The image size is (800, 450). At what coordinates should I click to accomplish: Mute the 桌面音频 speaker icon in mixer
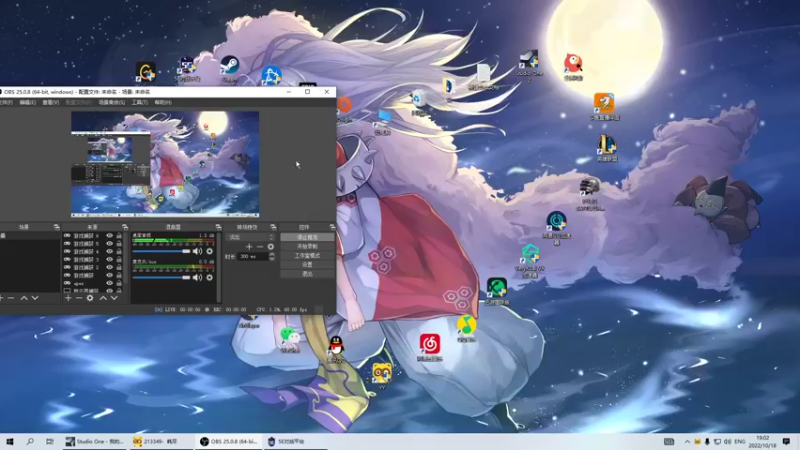197,251
